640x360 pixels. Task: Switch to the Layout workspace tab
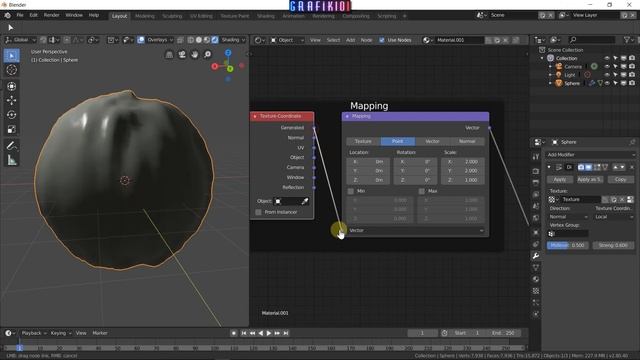pos(120,16)
